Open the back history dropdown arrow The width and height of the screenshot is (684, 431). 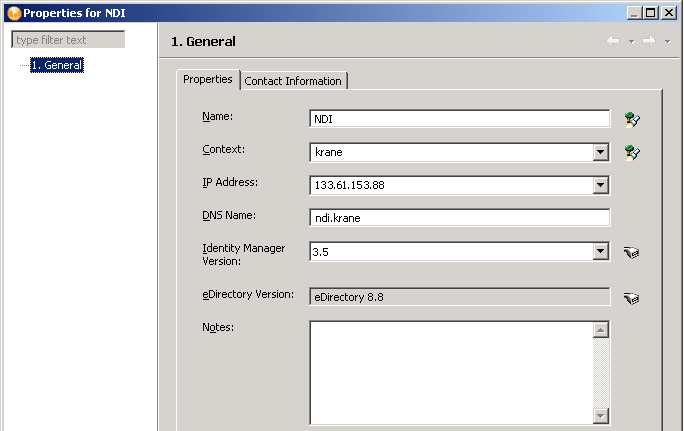click(631, 42)
